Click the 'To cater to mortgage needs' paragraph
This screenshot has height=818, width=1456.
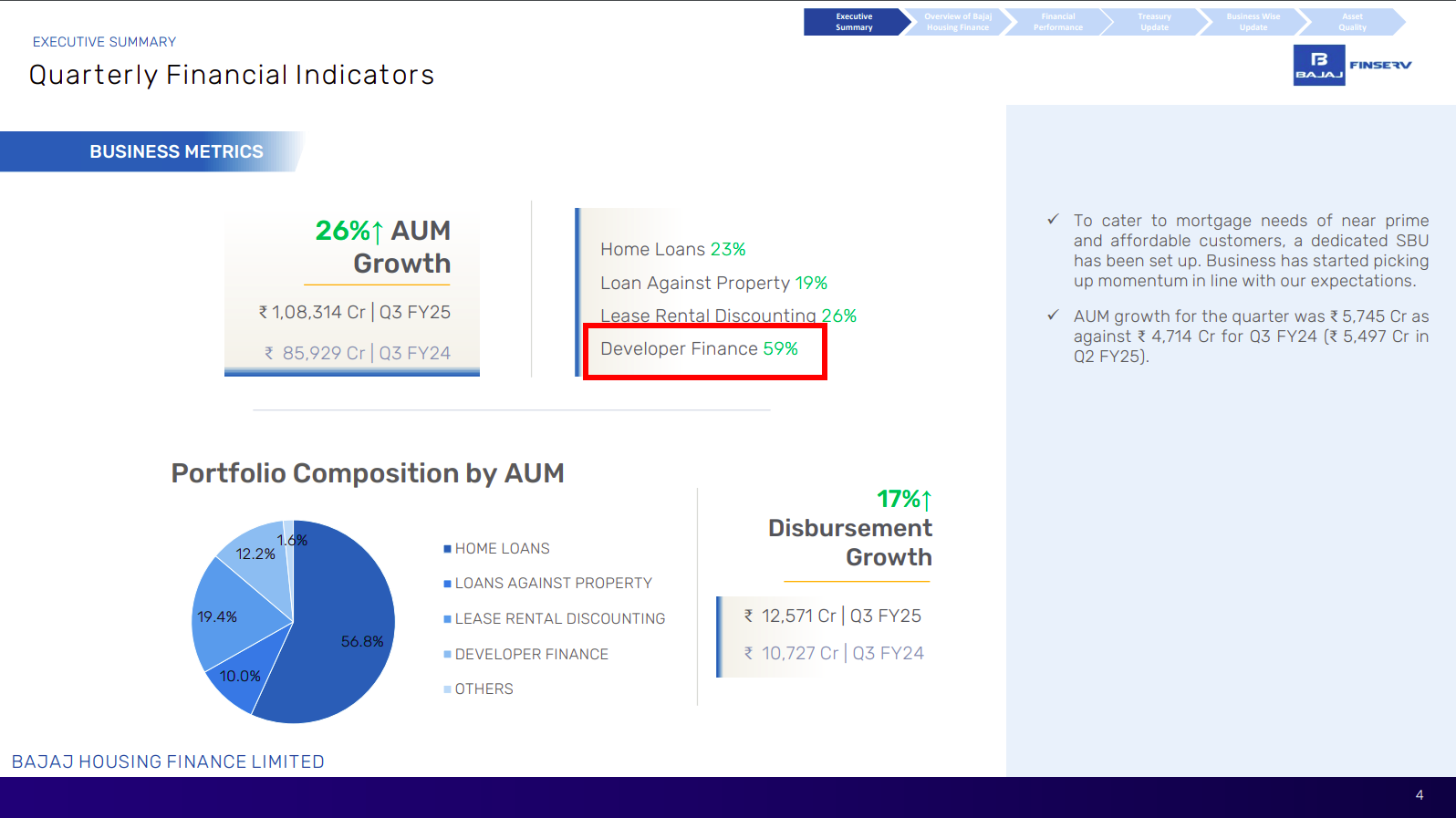pyautogui.click(x=1252, y=251)
